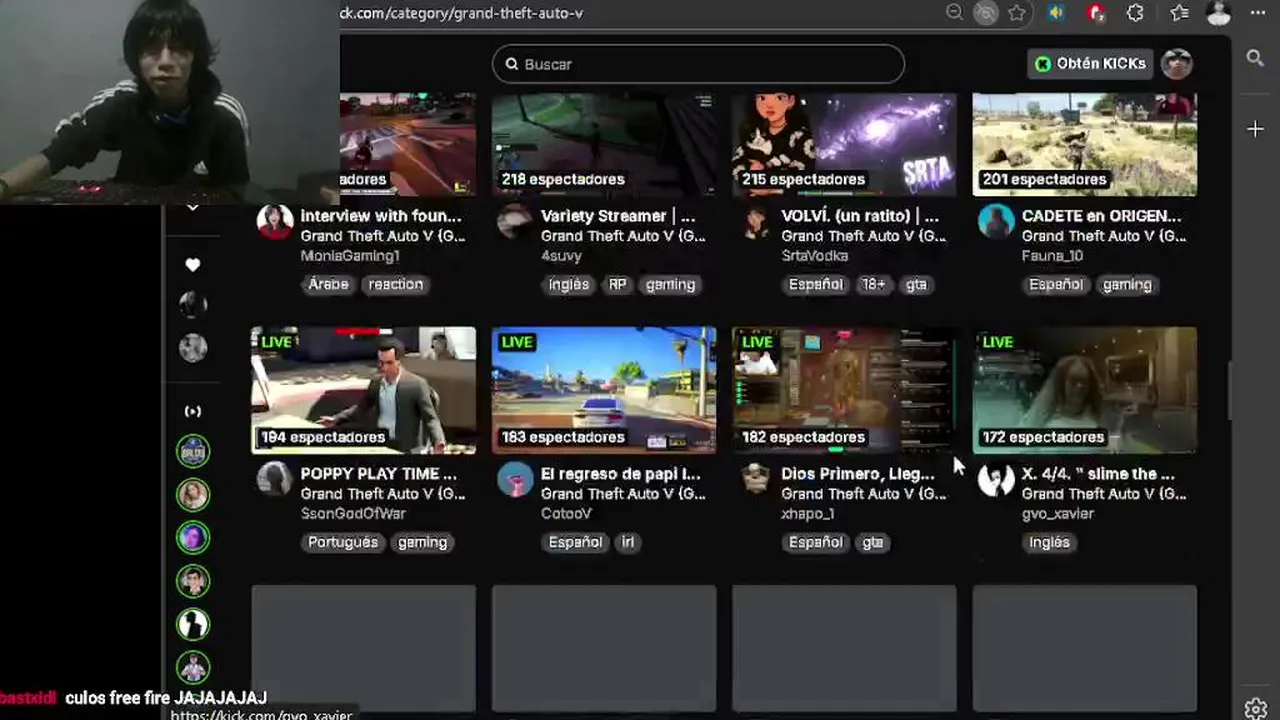This screenshot has width=1280, height=720.
Task: Select the reaction tag
Action: click(396, 284)
